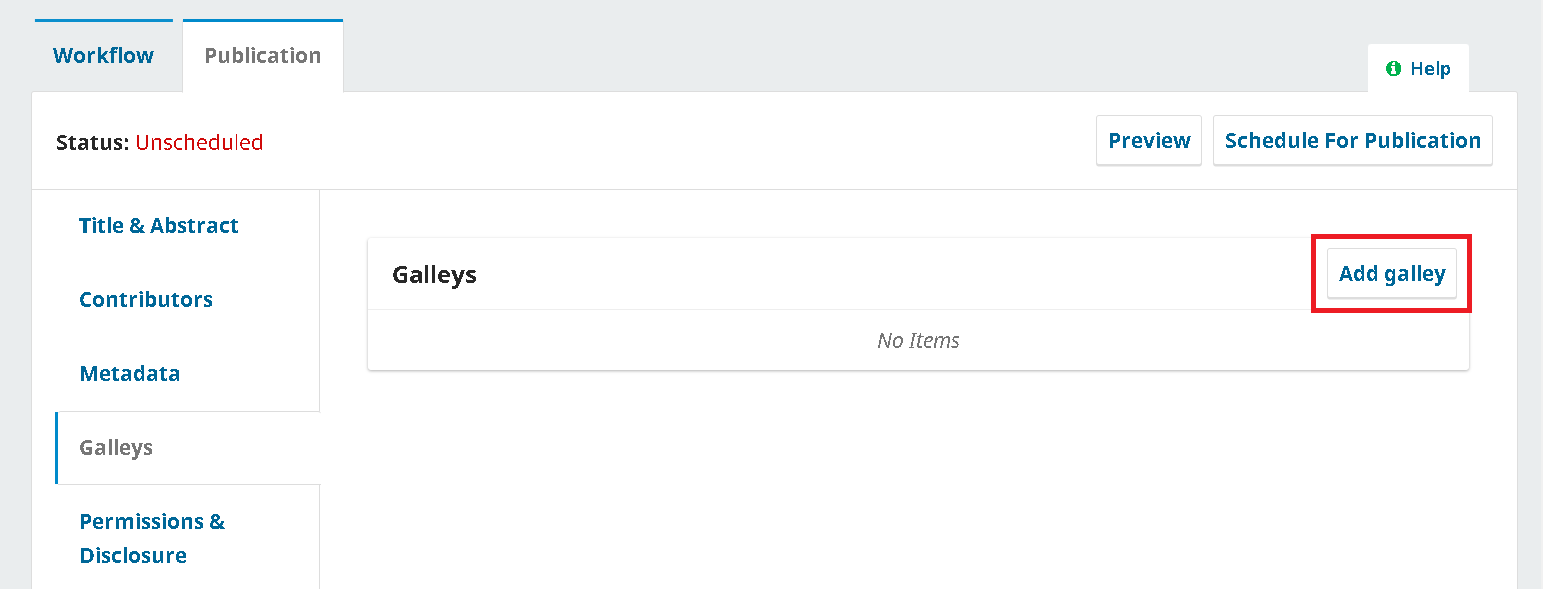The image size is (1543, 589).
Task: Click the empty sidebar space right of Galleys tab
Action: click(260, 448)
